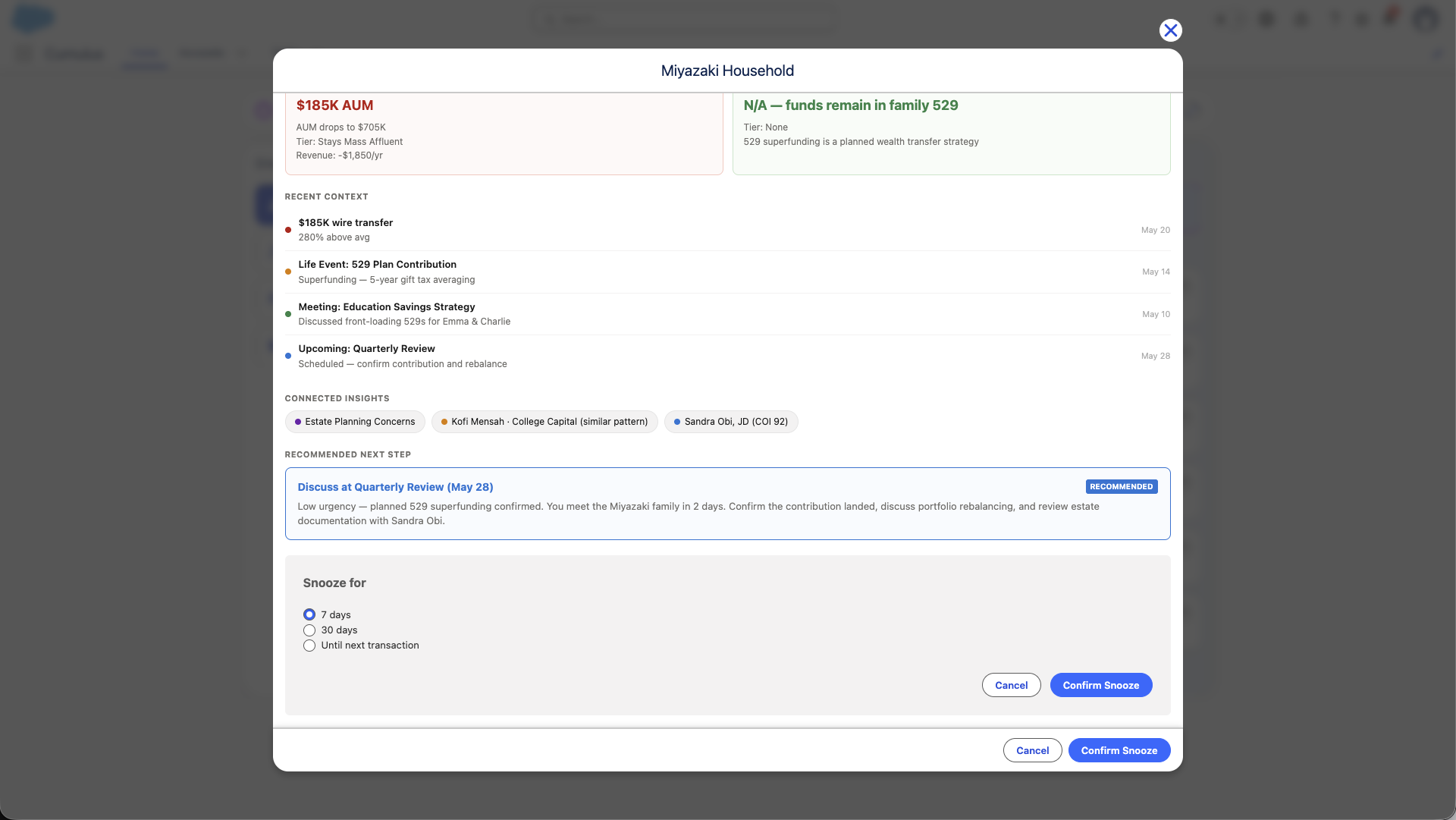This screenshot has height=820, width=1456.
Task: Click the blue RECOMMENDED badge
Action: tap(1121, 487)
